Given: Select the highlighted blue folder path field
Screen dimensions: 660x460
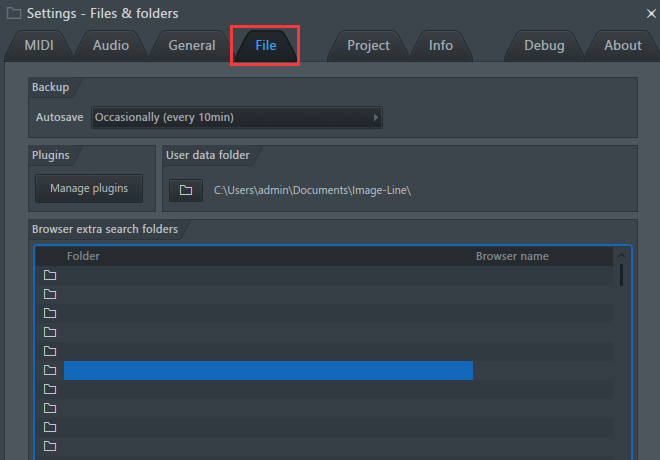Looking at the screenshot, I should point(268,370).
